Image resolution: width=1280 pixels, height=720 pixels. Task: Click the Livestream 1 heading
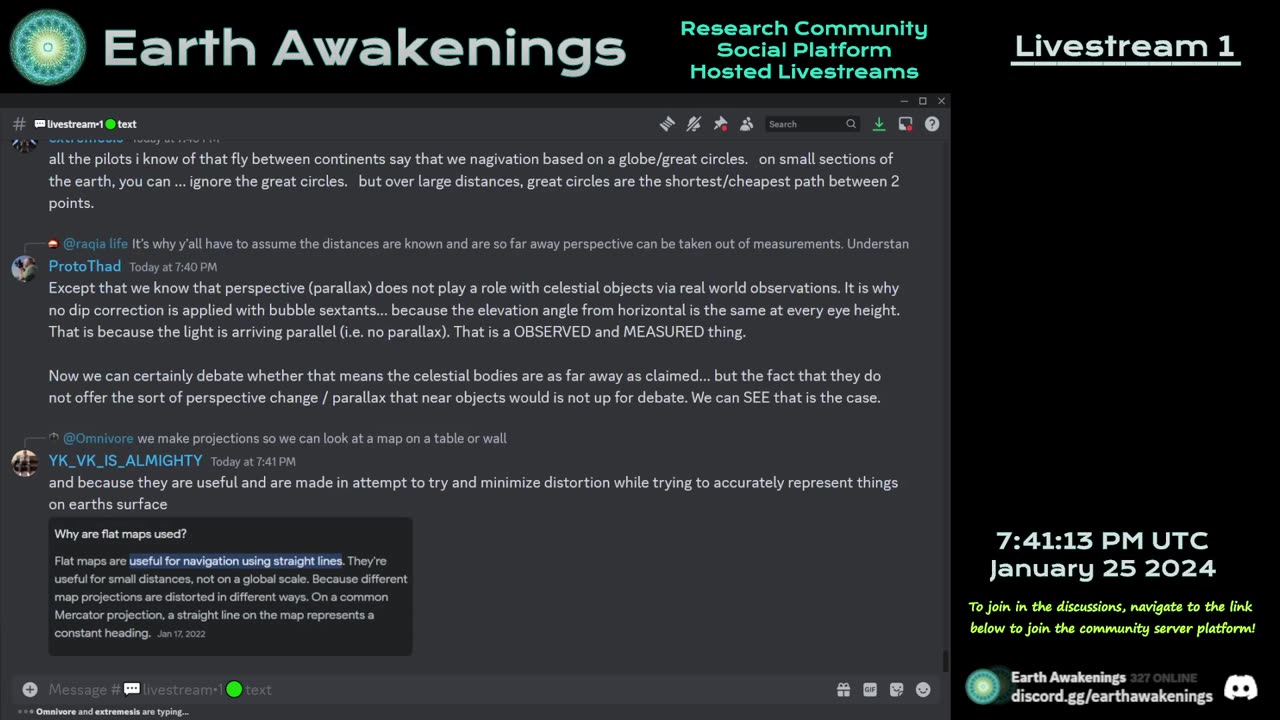[1125, 46]
